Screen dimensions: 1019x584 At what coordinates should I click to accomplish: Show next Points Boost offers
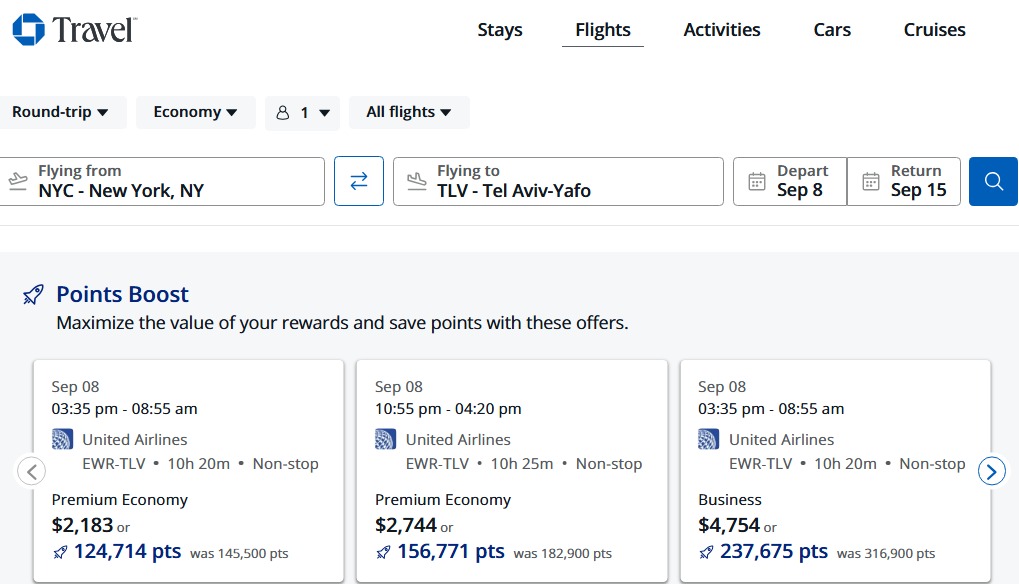[x=992, y=471]
